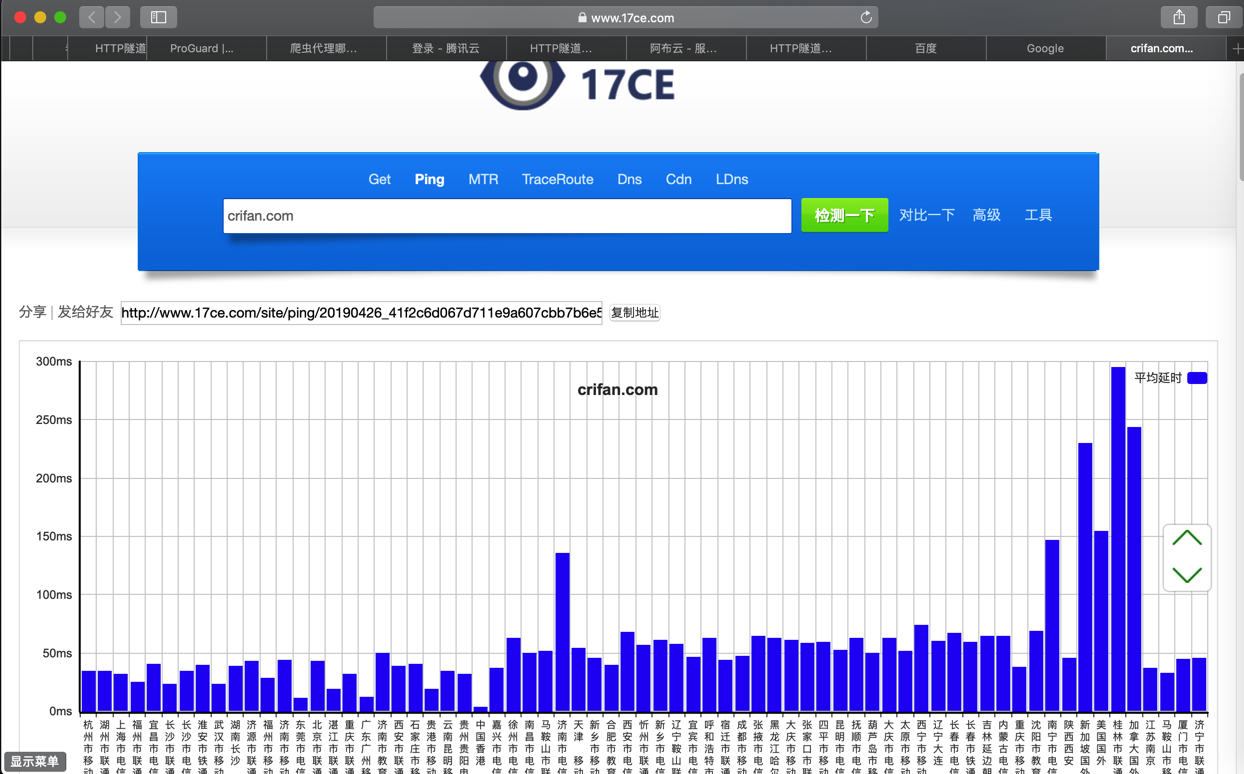1244x774 pixels.
Task: Select the Ping test mode
Action: click(x=429, y=179)
